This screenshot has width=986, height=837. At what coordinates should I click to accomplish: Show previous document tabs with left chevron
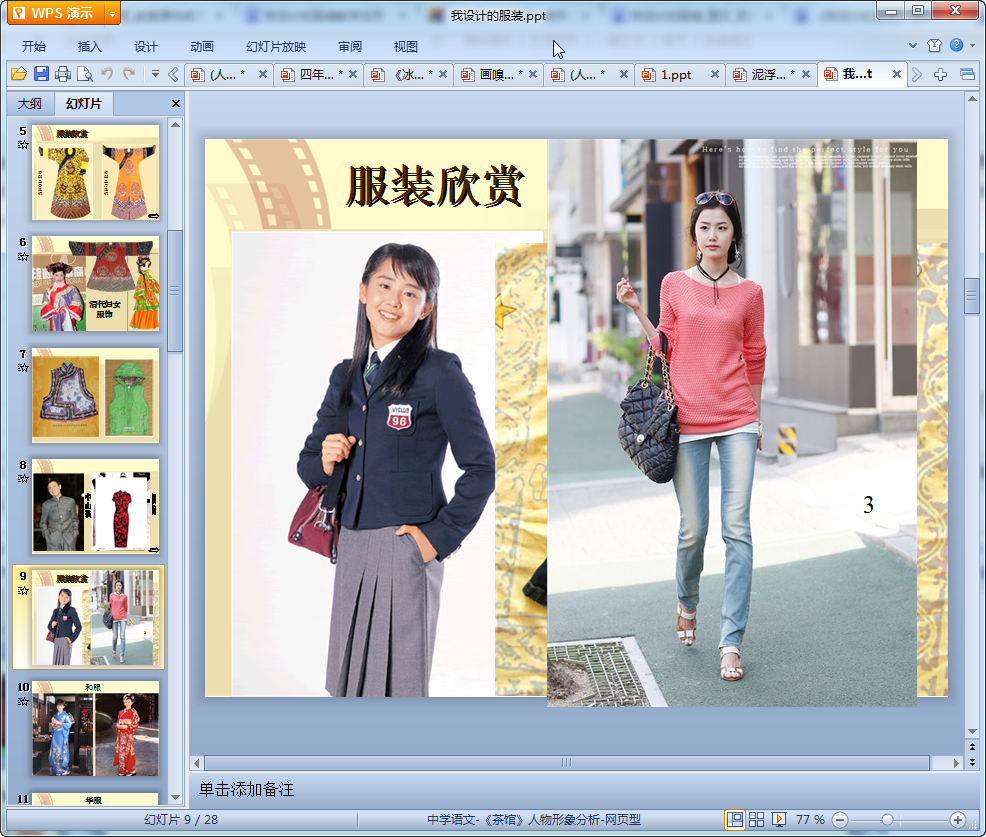click(x=174, y=75)
